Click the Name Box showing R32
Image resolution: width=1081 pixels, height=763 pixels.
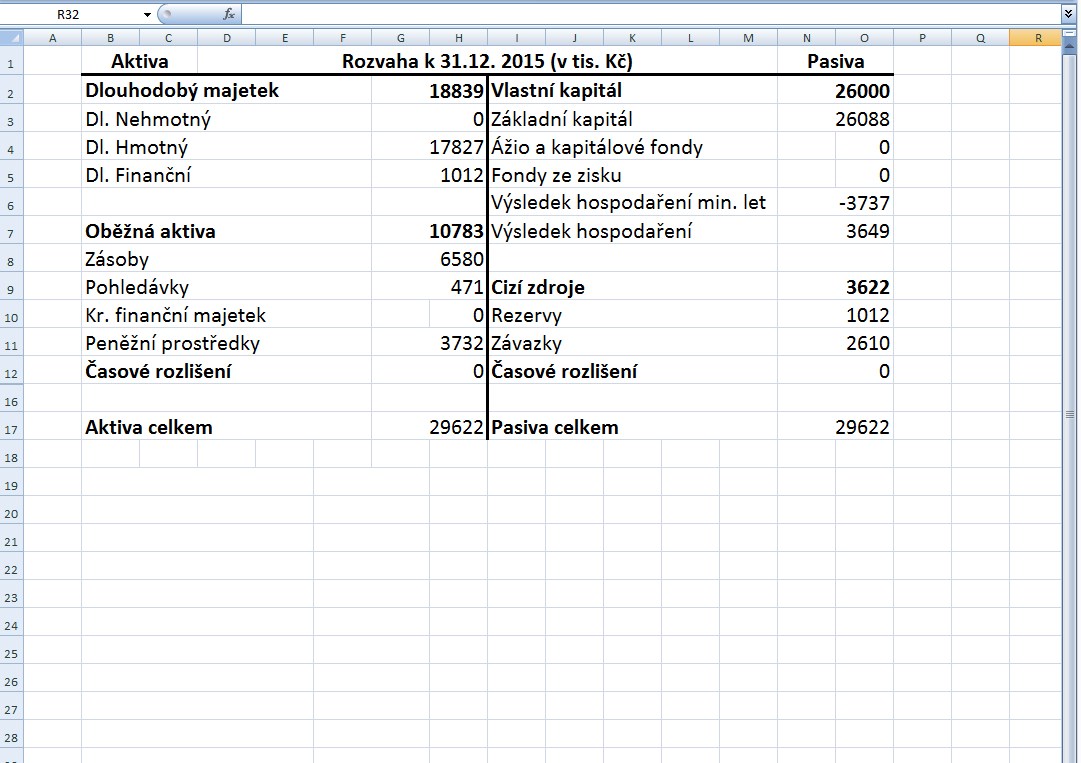click(72, 14)
